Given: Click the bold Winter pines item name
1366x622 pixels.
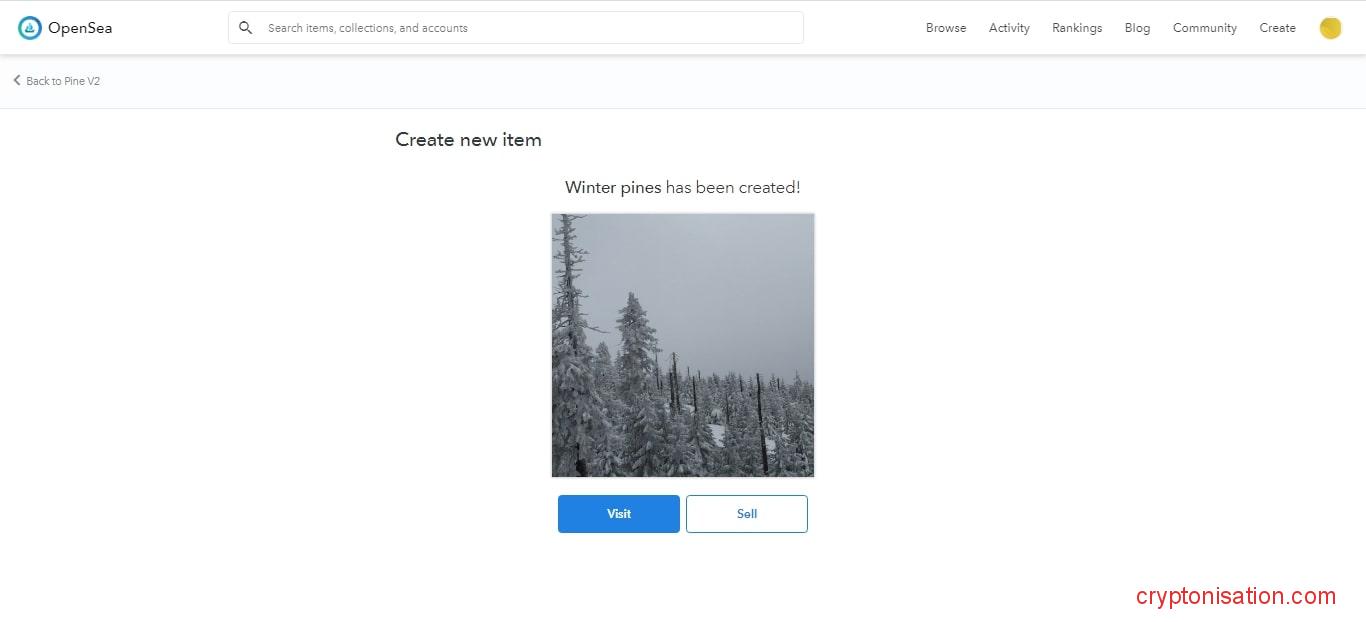Looking at the screenshot, I should coord(613,187).
